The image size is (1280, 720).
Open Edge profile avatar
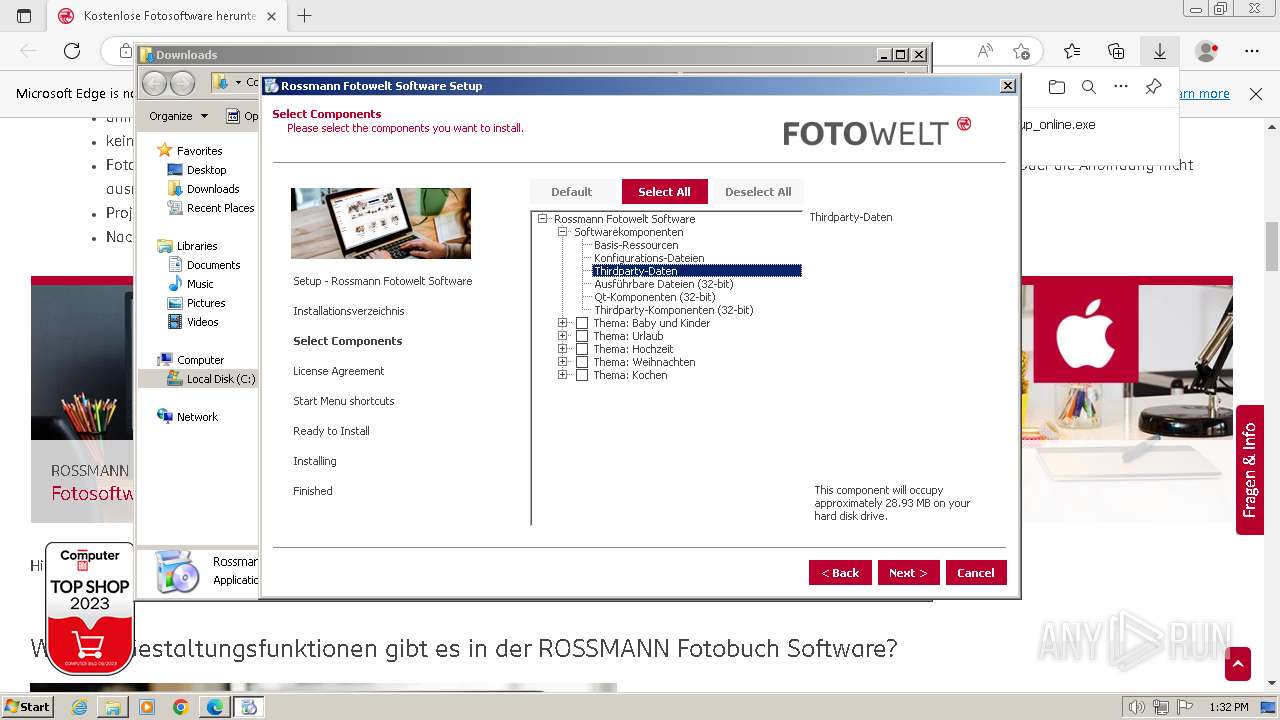[1207, 51]
